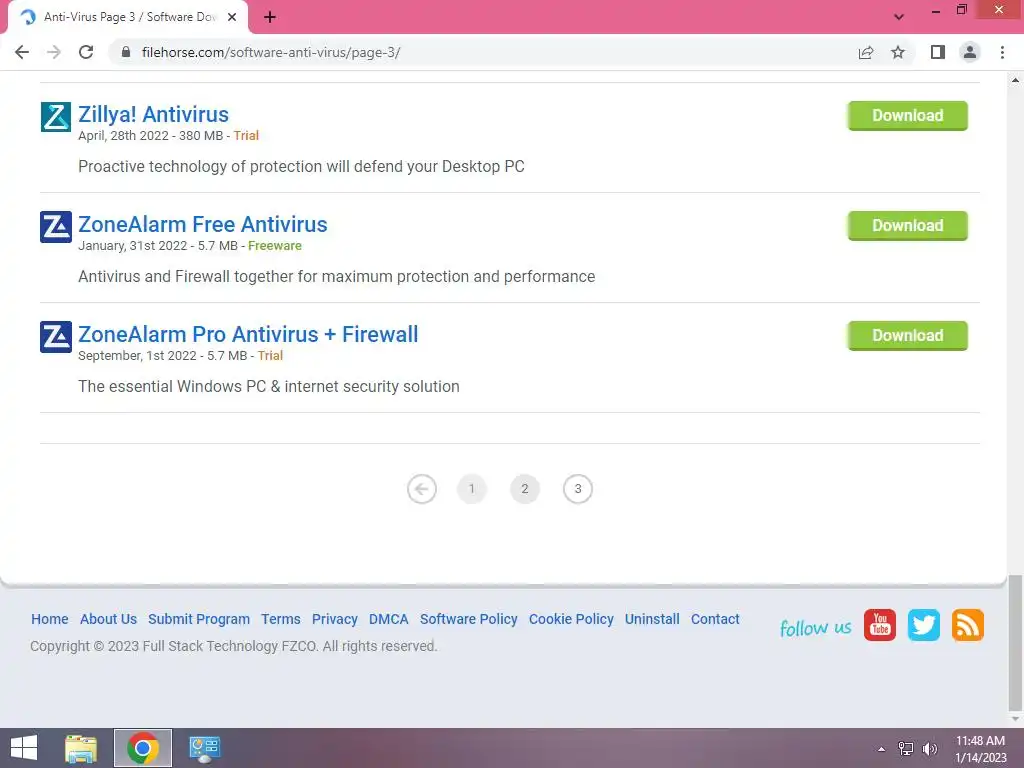This screenshot has width=1024, height=768.
Task: Open a new tab with plus button
Action: [x=270, y=18]
